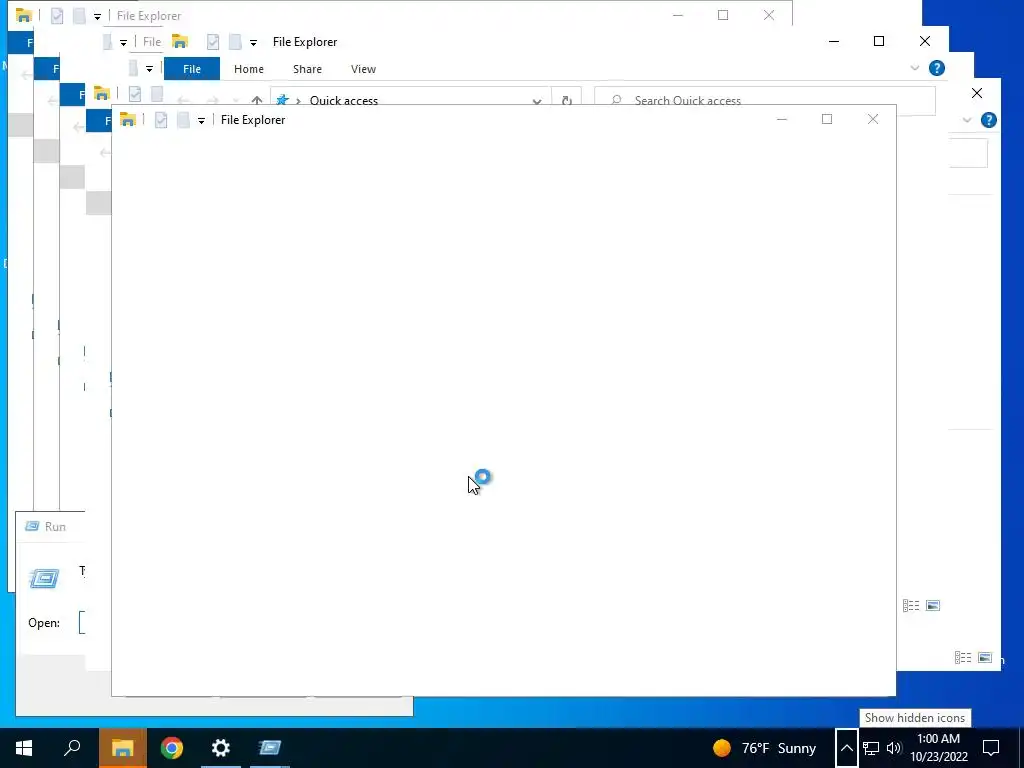Close the front File Explorer window

(x=872, y=120)
